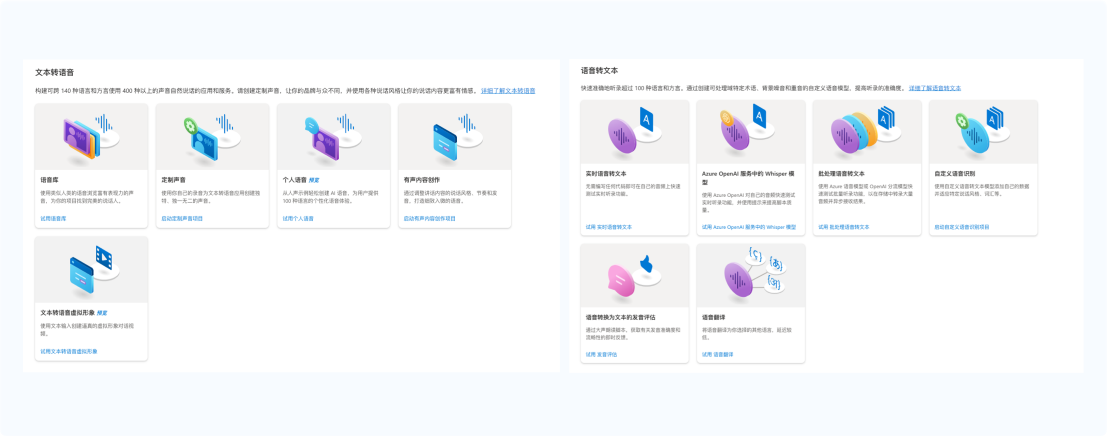Select the 启动定制声音项目 link

(x=182, y=217)
